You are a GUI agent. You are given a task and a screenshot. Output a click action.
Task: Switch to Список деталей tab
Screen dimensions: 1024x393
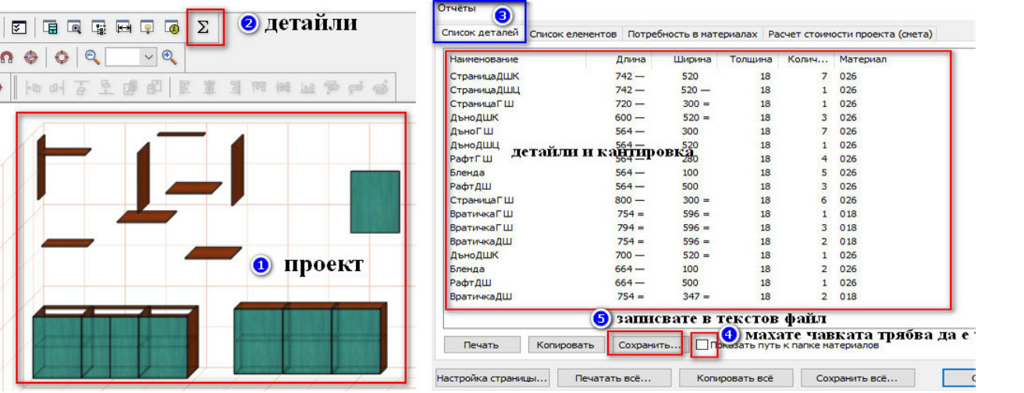[480, 33]
